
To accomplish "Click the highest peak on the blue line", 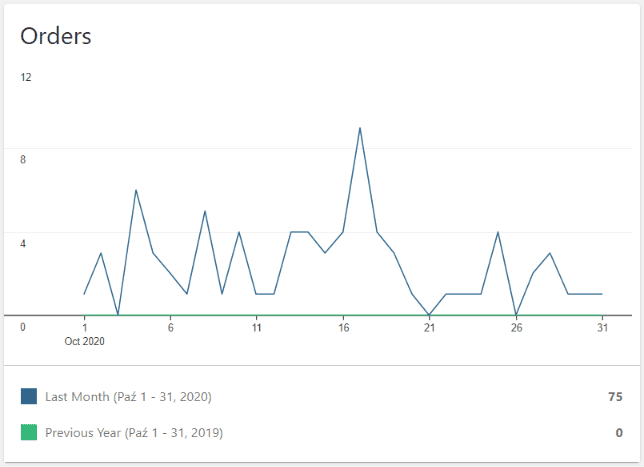I will (360, 128).
